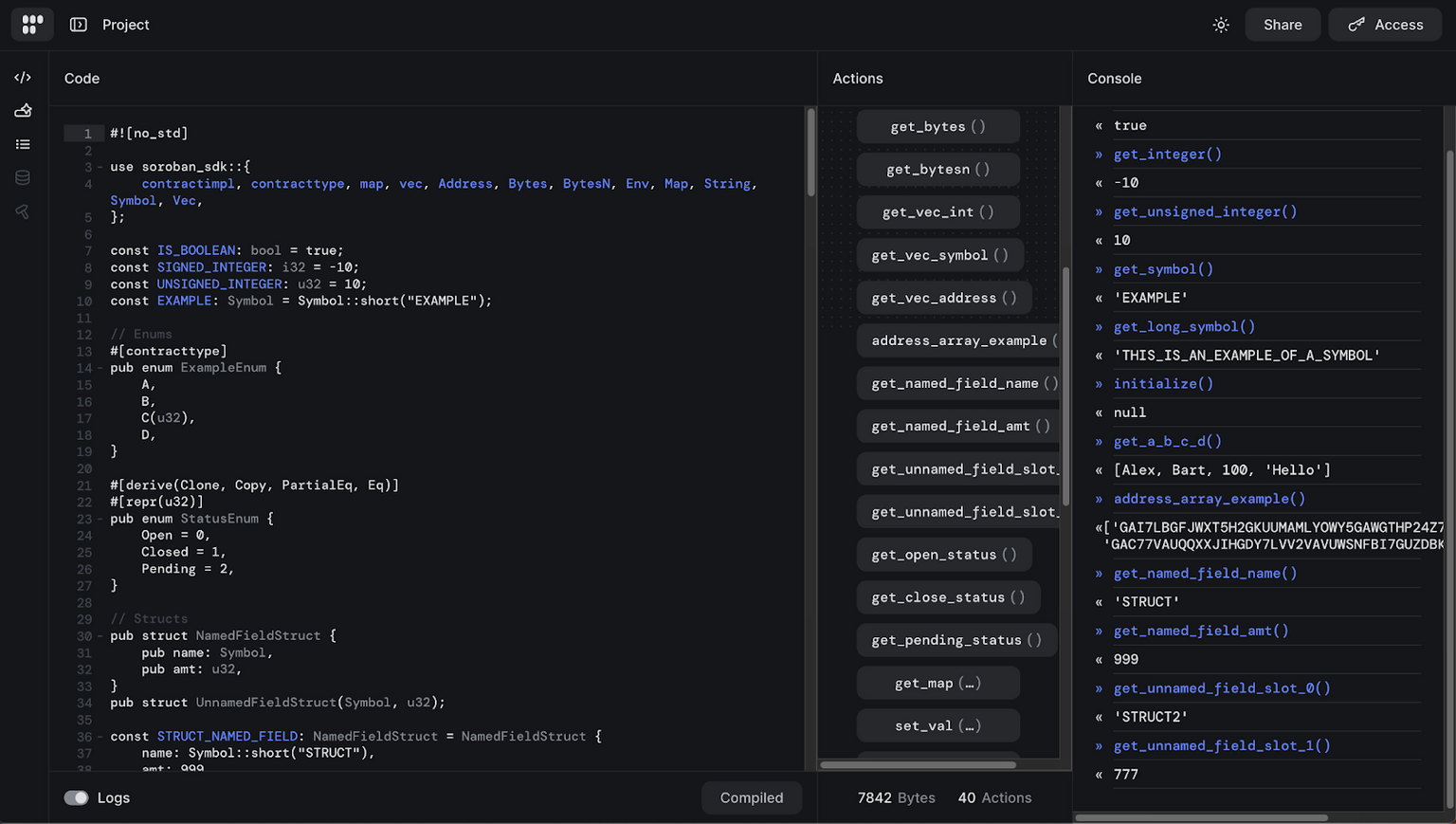The height and width of the screenshot is (824, 1456).
Task: Switch theme with the sun icon
Action: click(x=1221, y=25)
